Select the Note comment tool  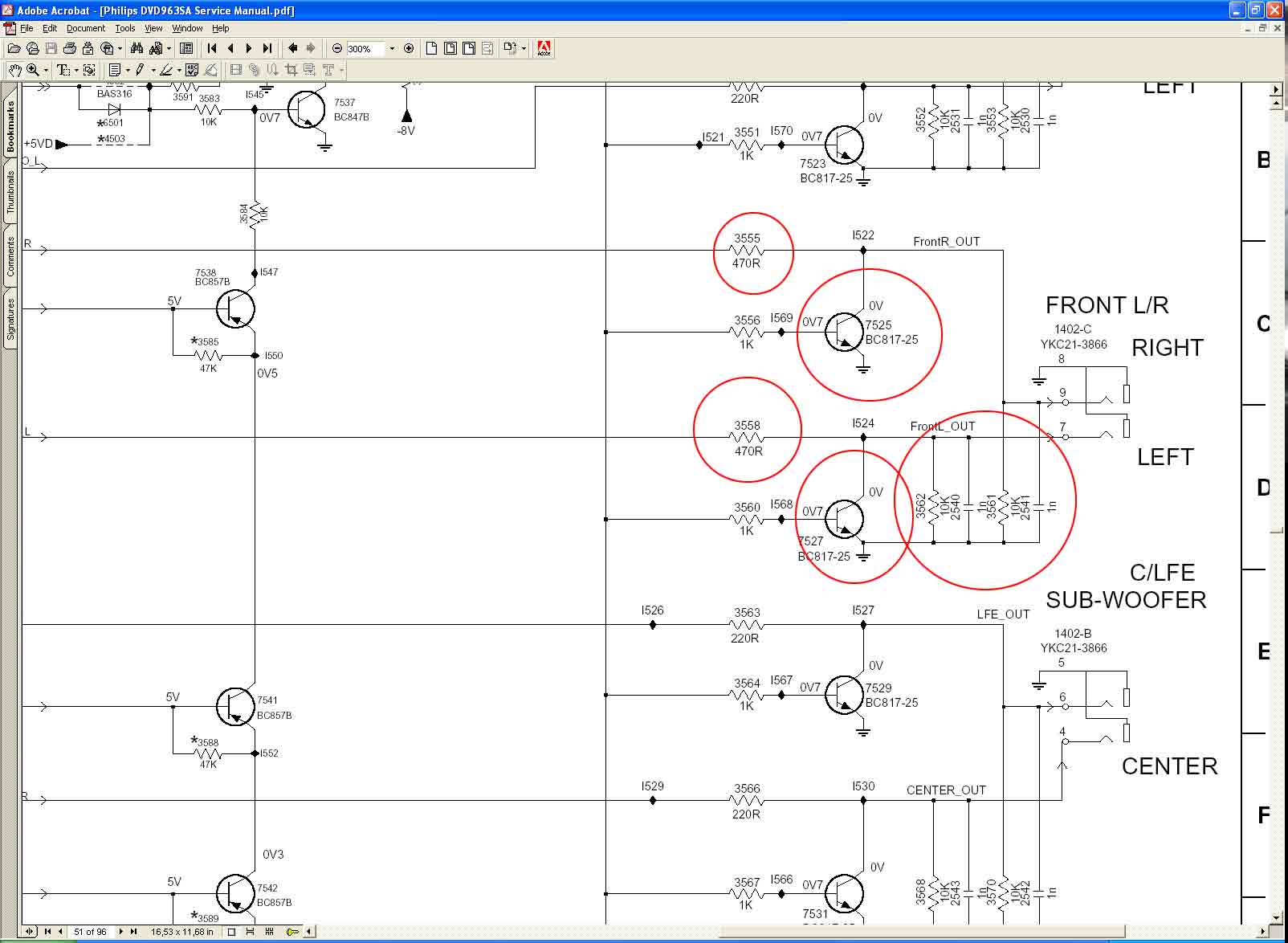tap(115, 70)
